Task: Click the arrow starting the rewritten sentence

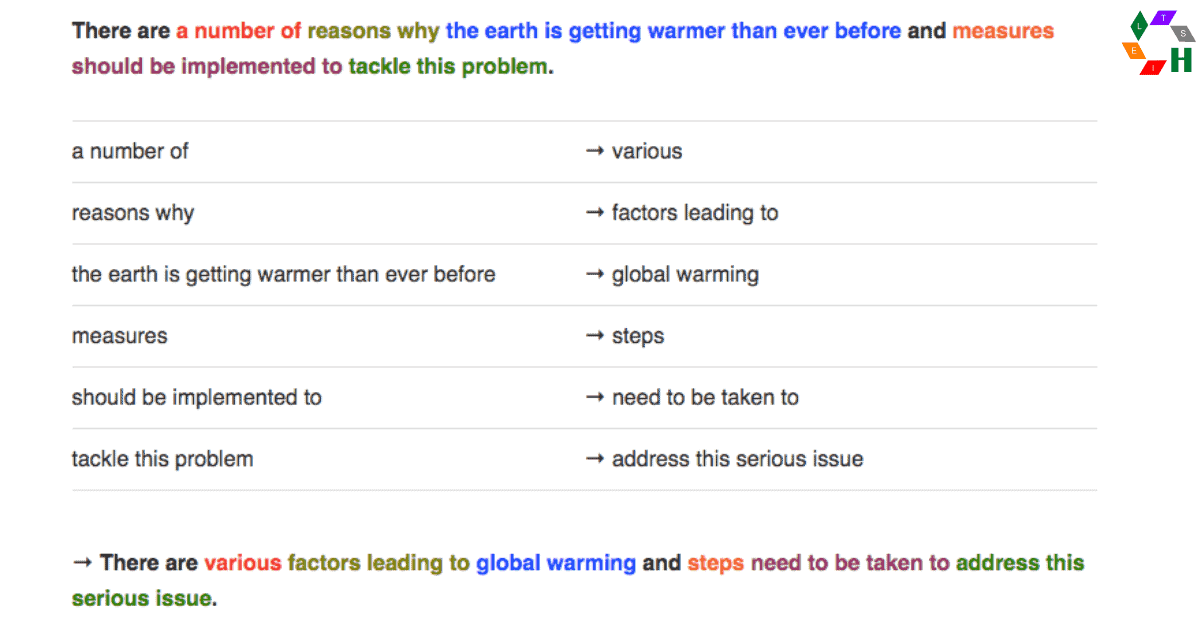Action: coord(82,563)
